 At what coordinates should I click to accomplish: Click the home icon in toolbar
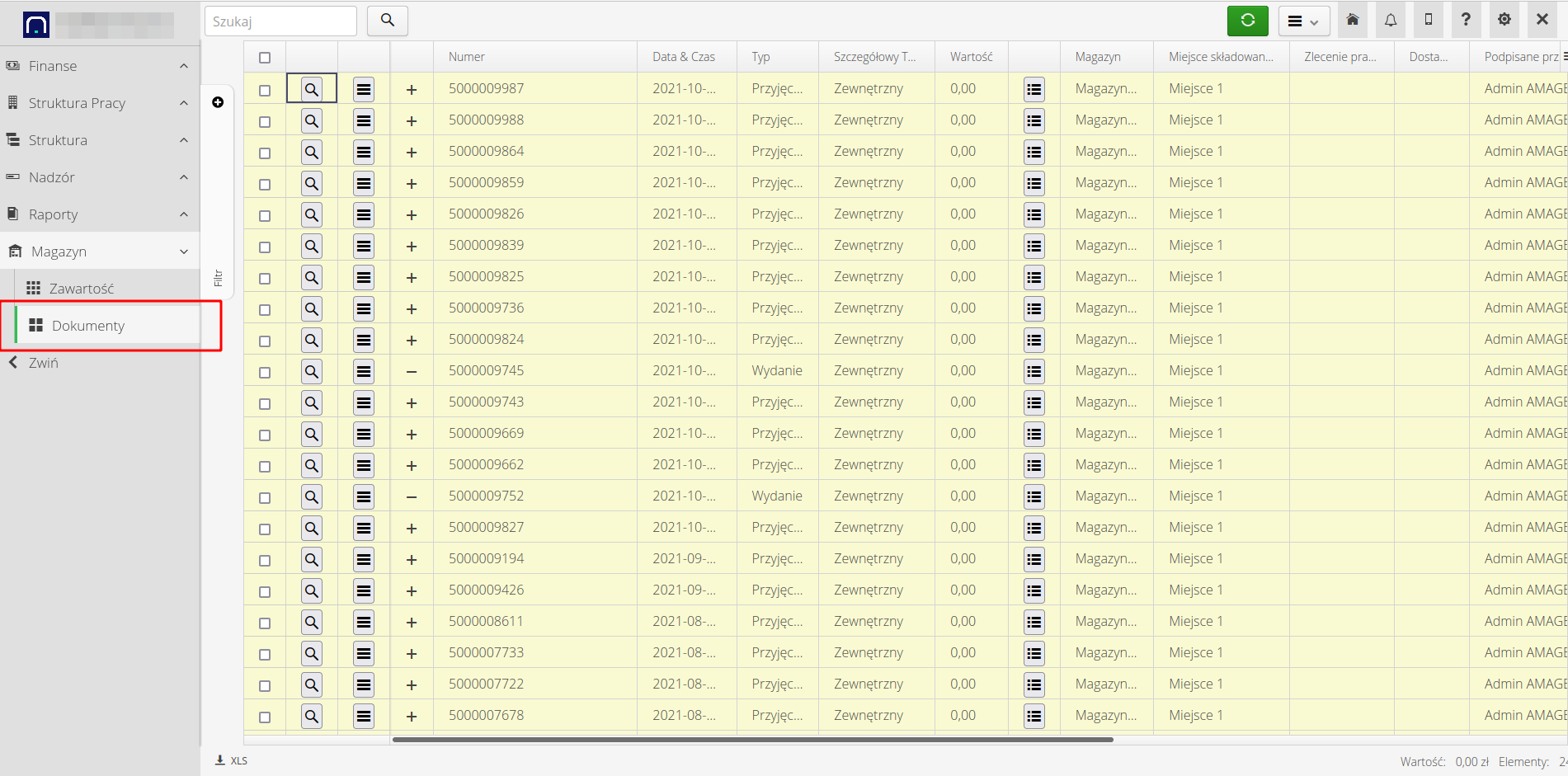1353,21
